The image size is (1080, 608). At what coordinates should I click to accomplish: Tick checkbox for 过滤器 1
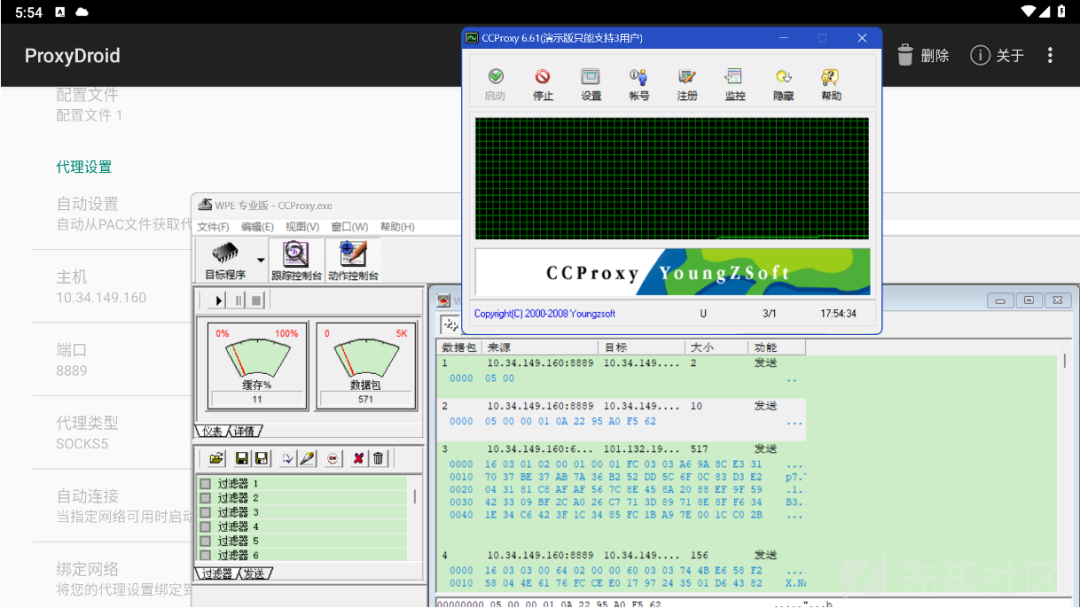(205, 483)
